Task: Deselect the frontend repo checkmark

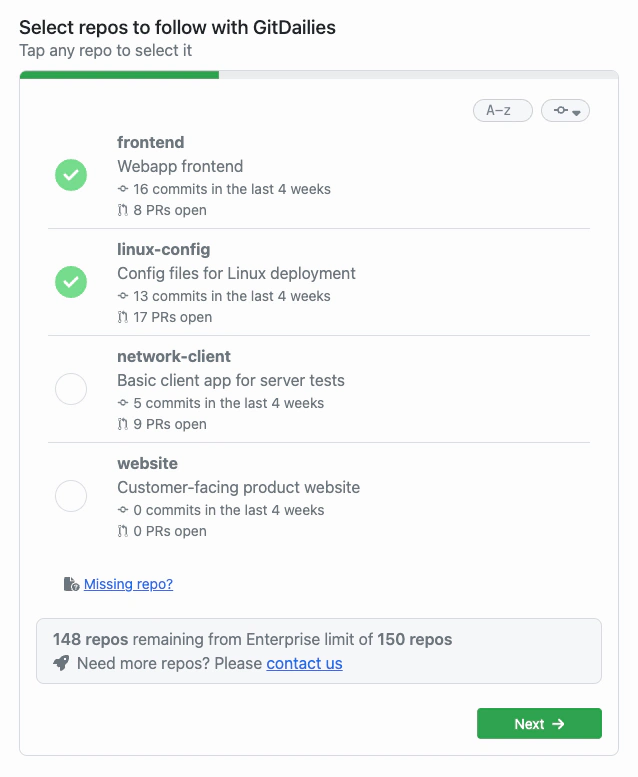Action: (x=71, y=176)
